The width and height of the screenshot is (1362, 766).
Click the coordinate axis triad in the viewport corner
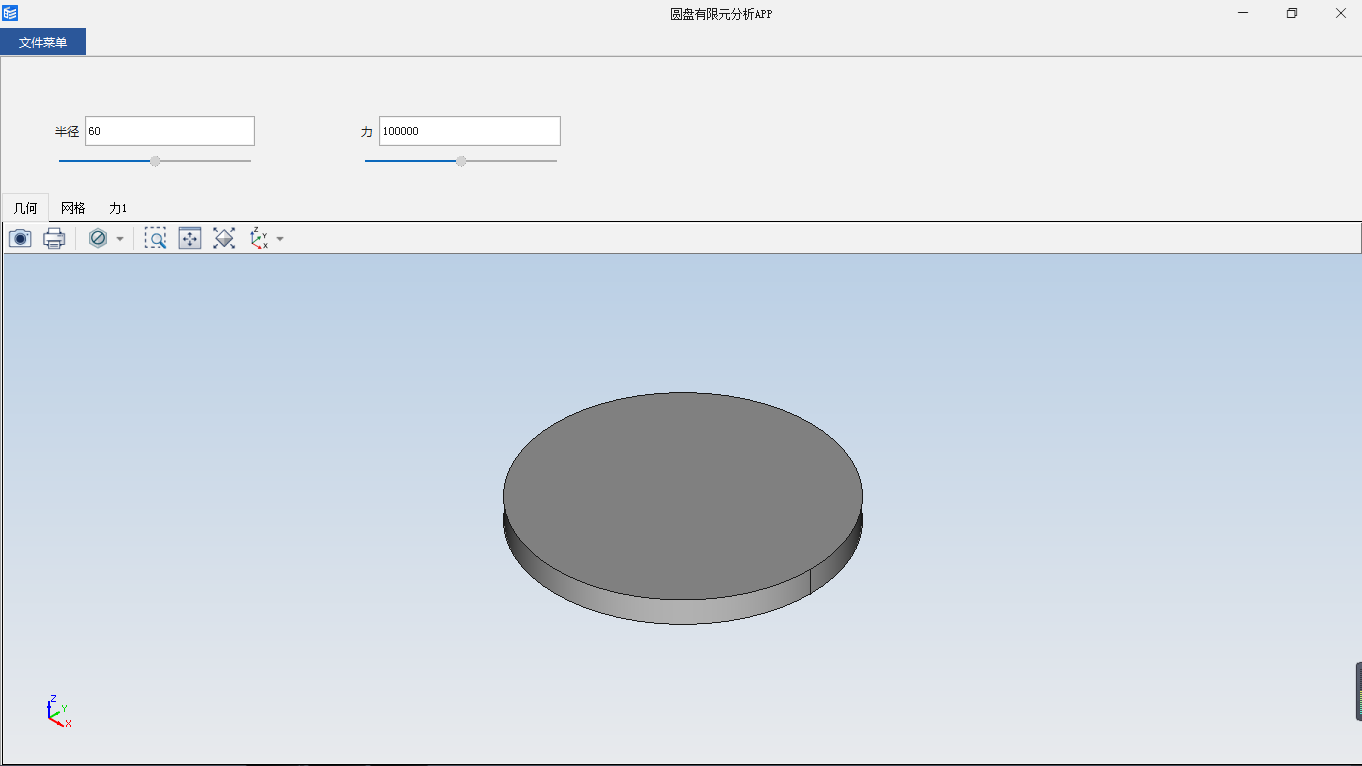[x=58, y=710]
